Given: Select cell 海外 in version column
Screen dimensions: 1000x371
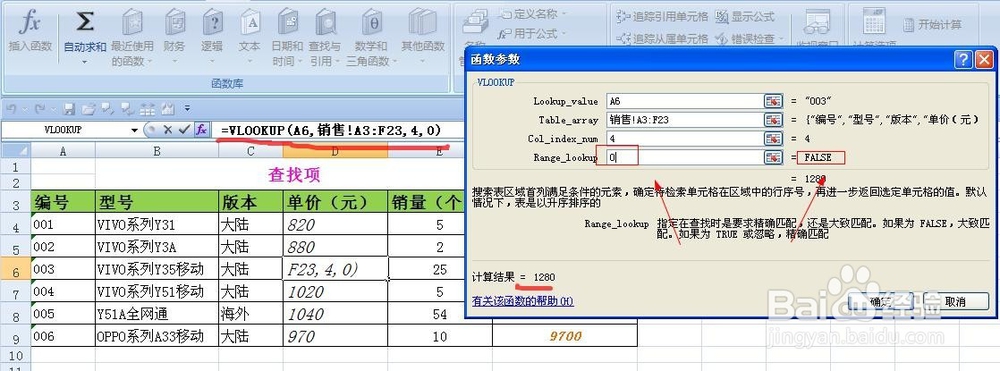Looking at the screenshot, I should [x=251, y=314].
